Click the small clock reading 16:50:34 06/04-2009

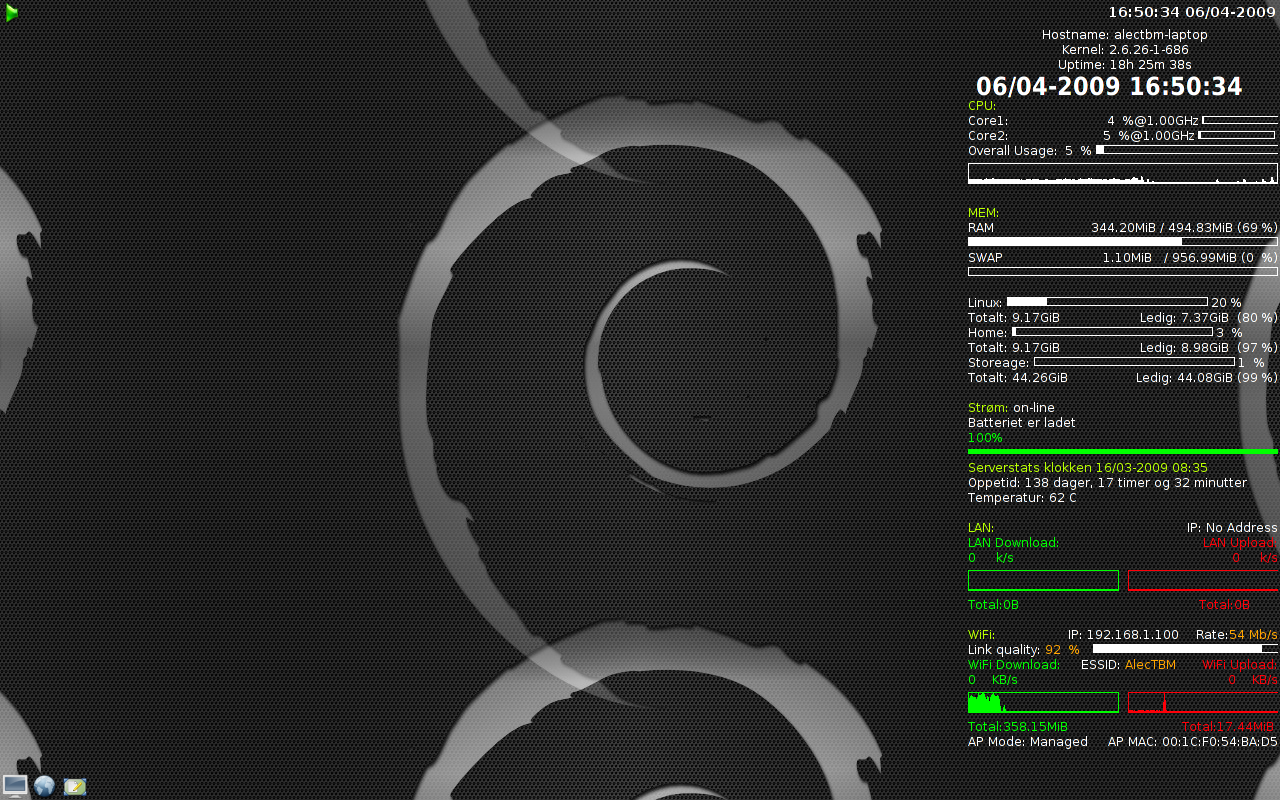(1192, 12)
